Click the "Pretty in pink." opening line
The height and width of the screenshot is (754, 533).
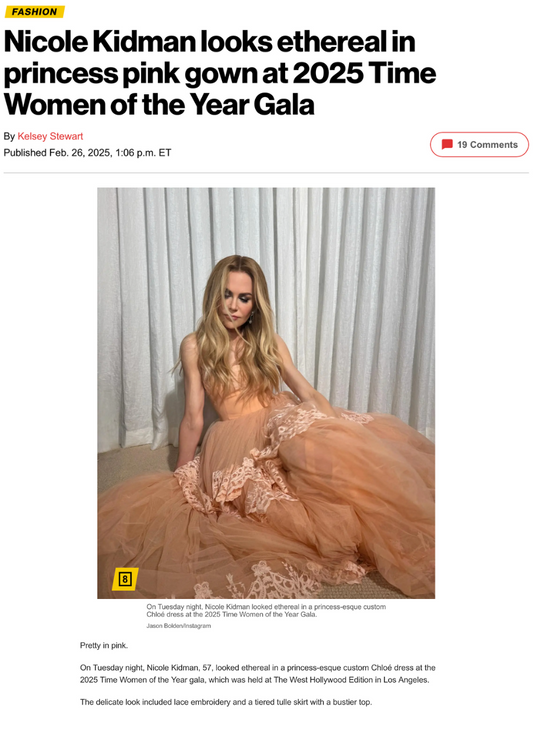(x=104, y=645)
